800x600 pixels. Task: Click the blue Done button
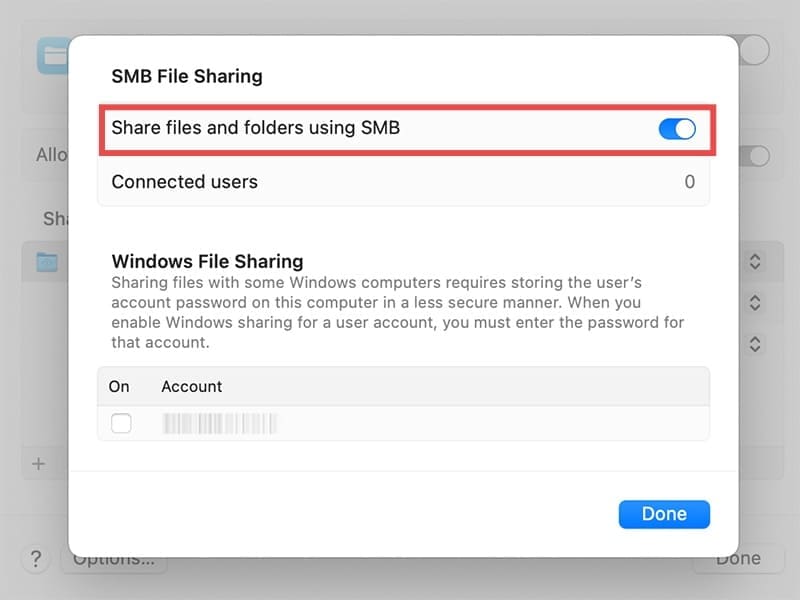(x=664, y=514)
